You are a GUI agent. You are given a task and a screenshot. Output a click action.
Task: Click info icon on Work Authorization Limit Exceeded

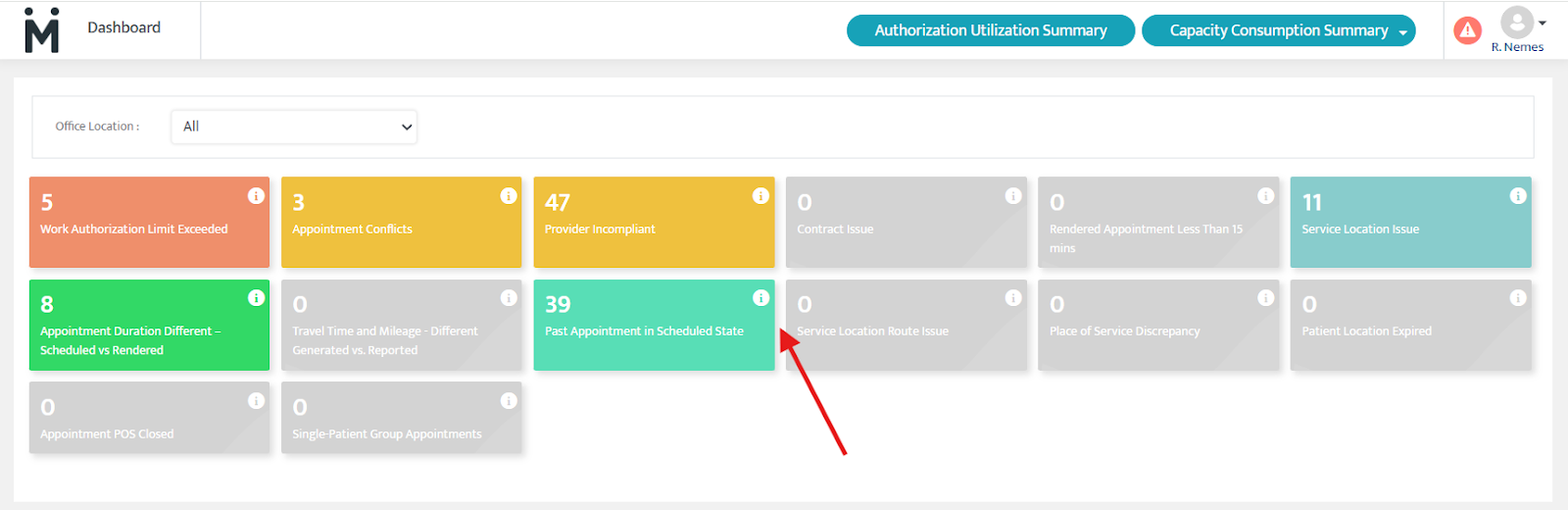256,195
